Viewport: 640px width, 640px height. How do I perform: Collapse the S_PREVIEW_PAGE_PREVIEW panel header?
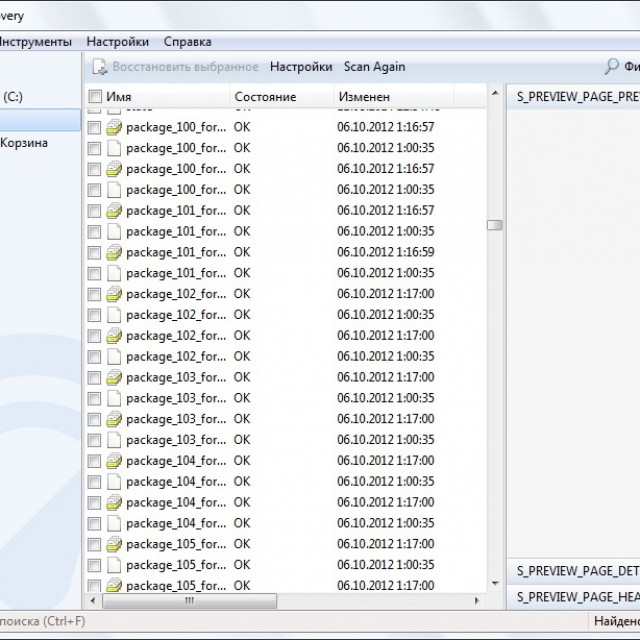click(576, 97)
